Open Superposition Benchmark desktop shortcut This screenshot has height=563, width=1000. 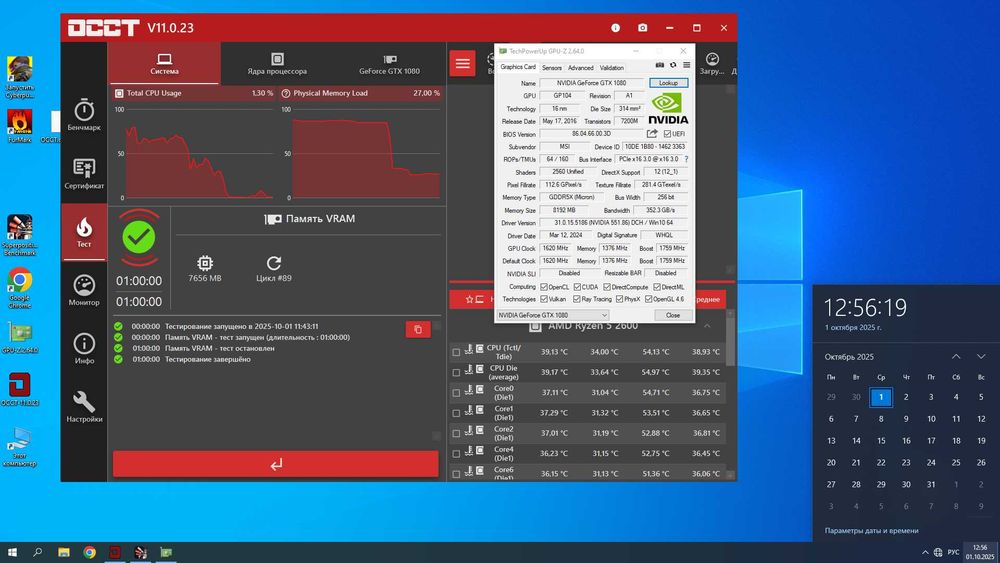[x=20, y=235]
